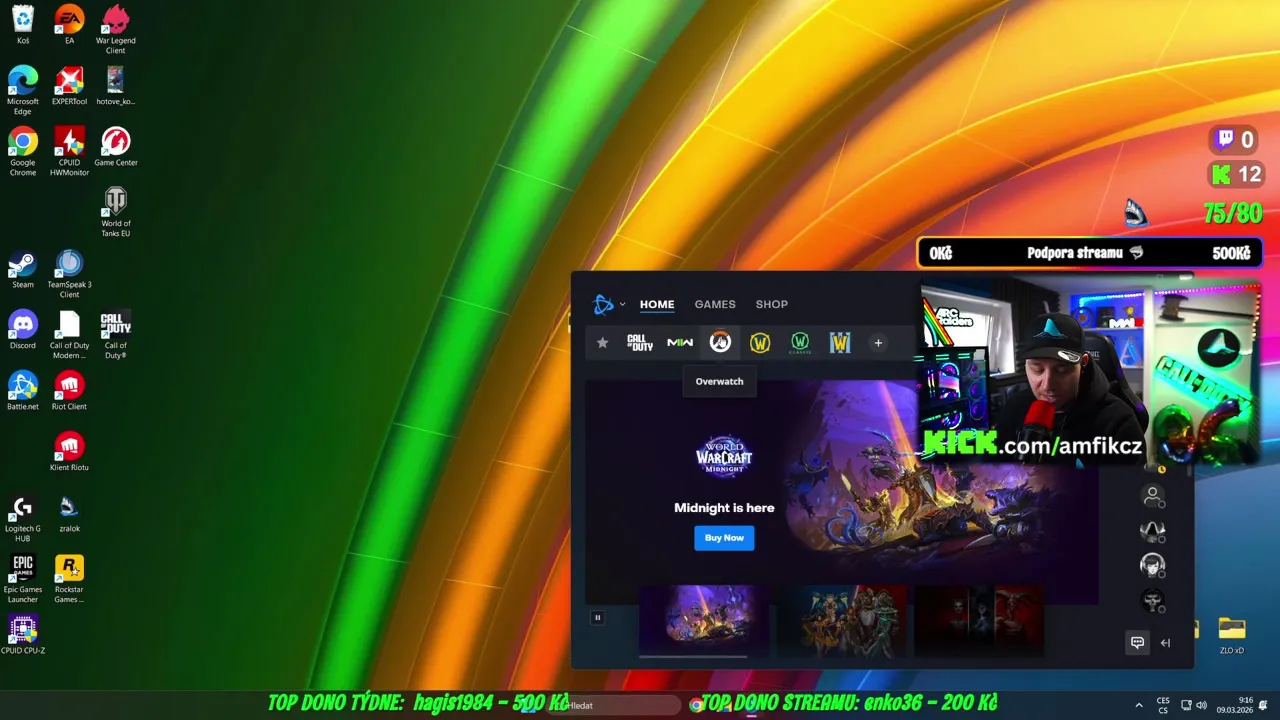This screenshot has width=1280, height=720.
Task: Click the skull friend avatar
Action: coord(1152,600)
